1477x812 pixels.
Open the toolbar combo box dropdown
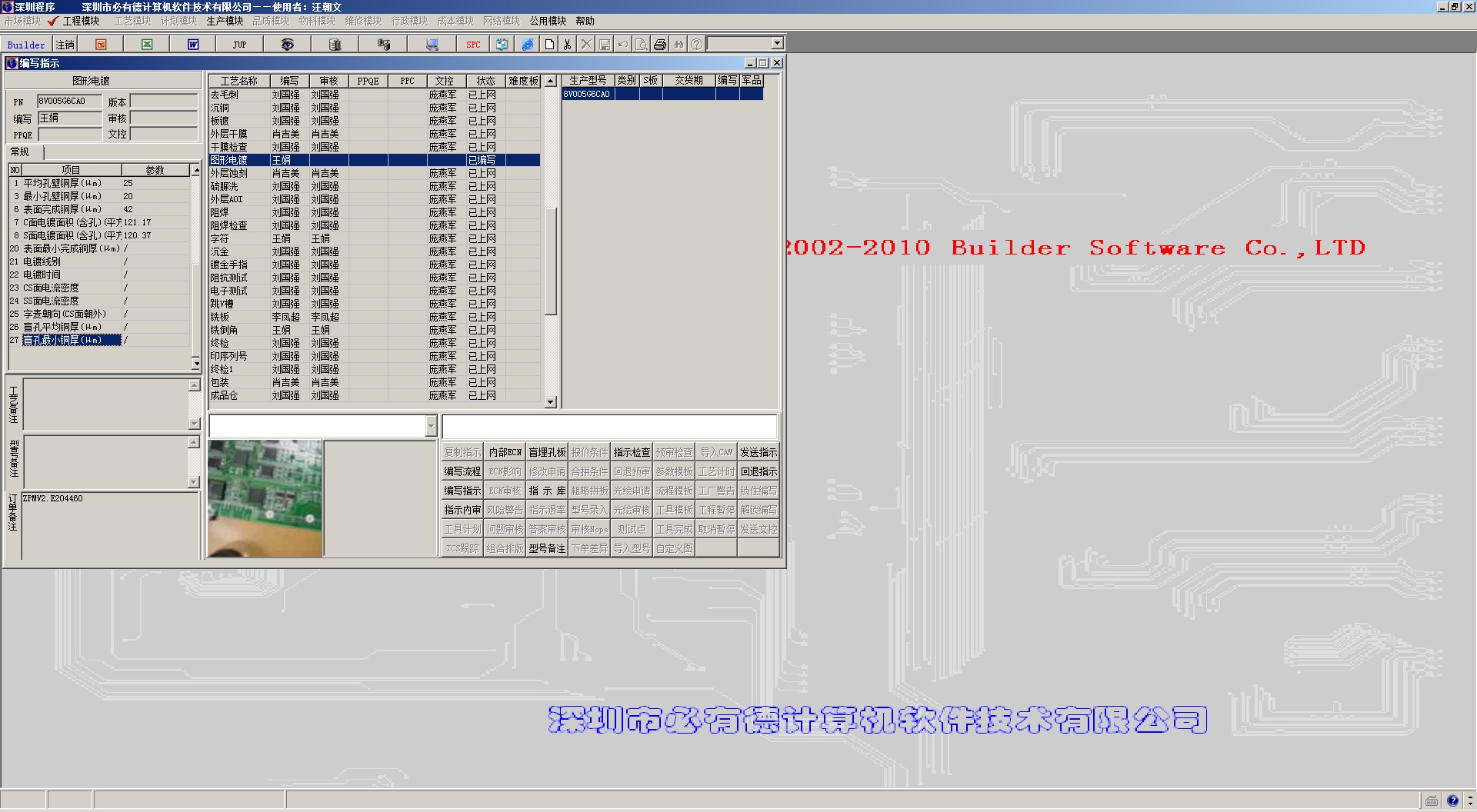tap(777, 44)
